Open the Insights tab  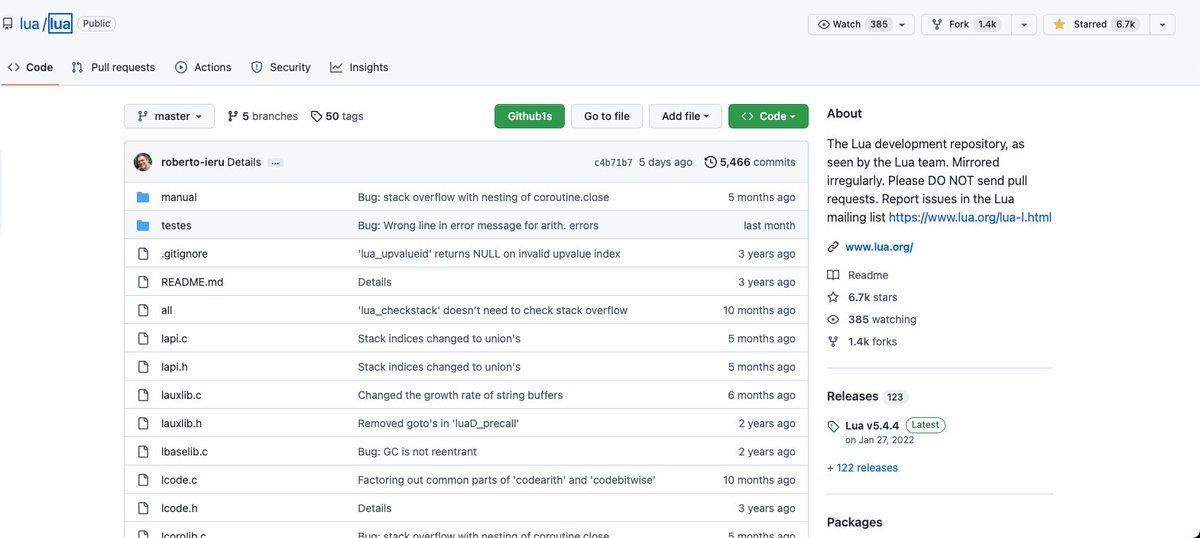[359, 67]
